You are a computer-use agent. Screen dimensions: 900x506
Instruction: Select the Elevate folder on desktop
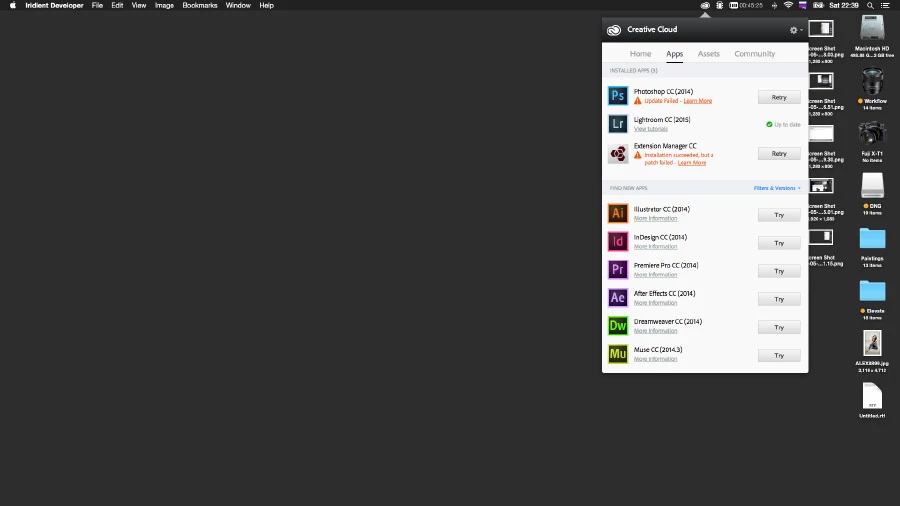pyautogui.click(x=872, y=291)
